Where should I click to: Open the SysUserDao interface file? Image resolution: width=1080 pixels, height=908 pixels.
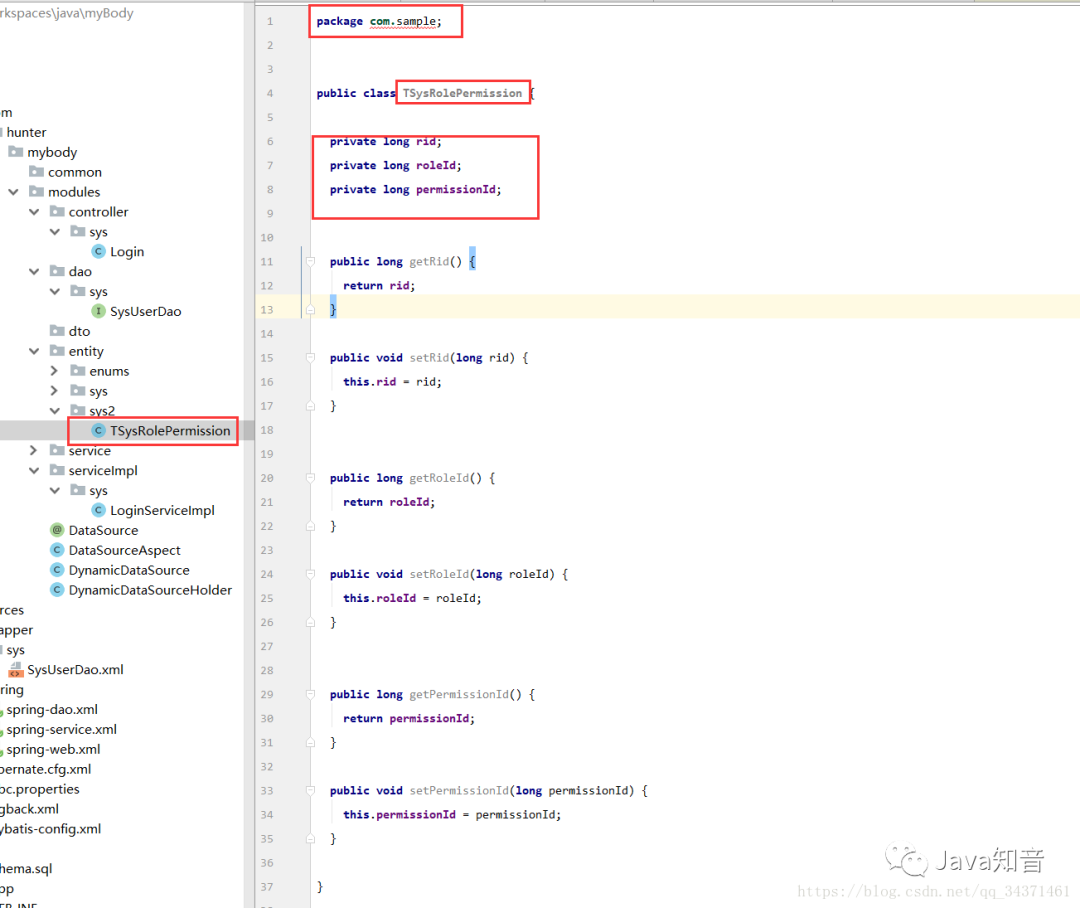click(x=145, y=311)
